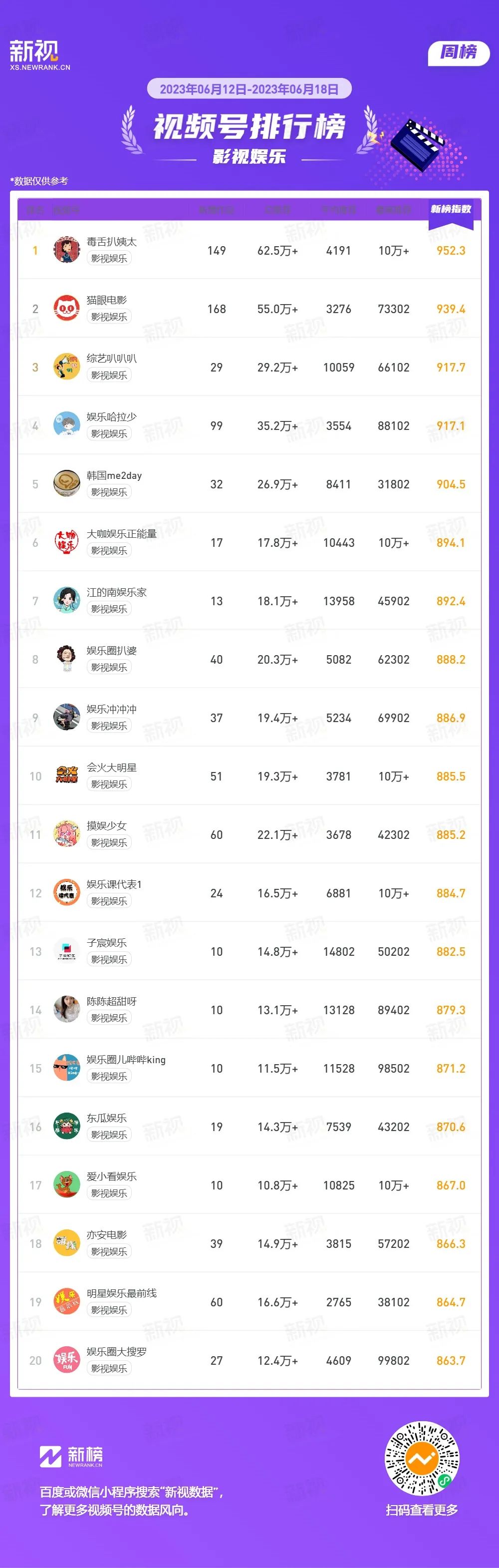The width and height of the screenshot is (499, 1568).
Task: Click the 影视娱乐 tag under 东瓜娱乐
Action: coord(110,1135)
